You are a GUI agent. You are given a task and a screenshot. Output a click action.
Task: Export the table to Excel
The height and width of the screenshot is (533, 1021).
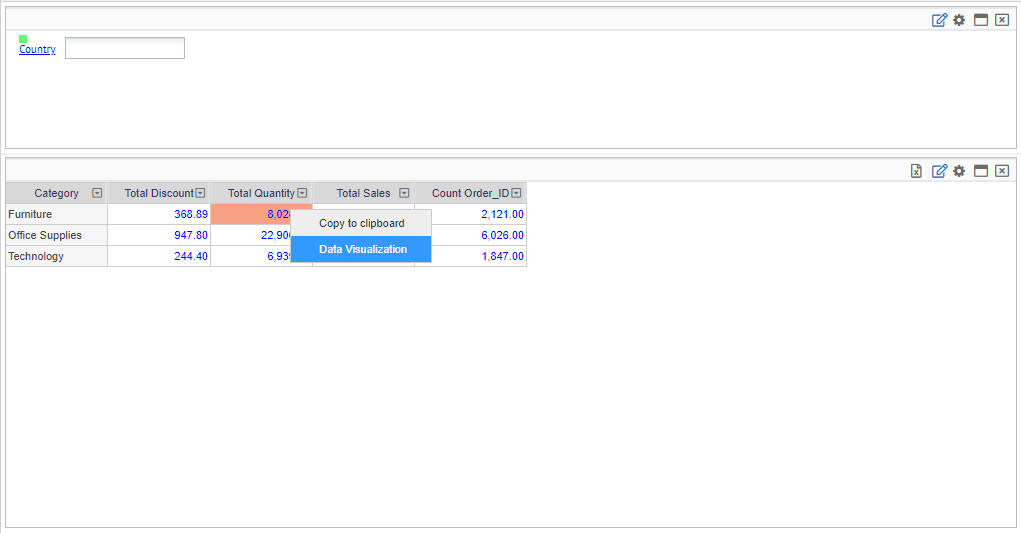(x=916, y=171)
